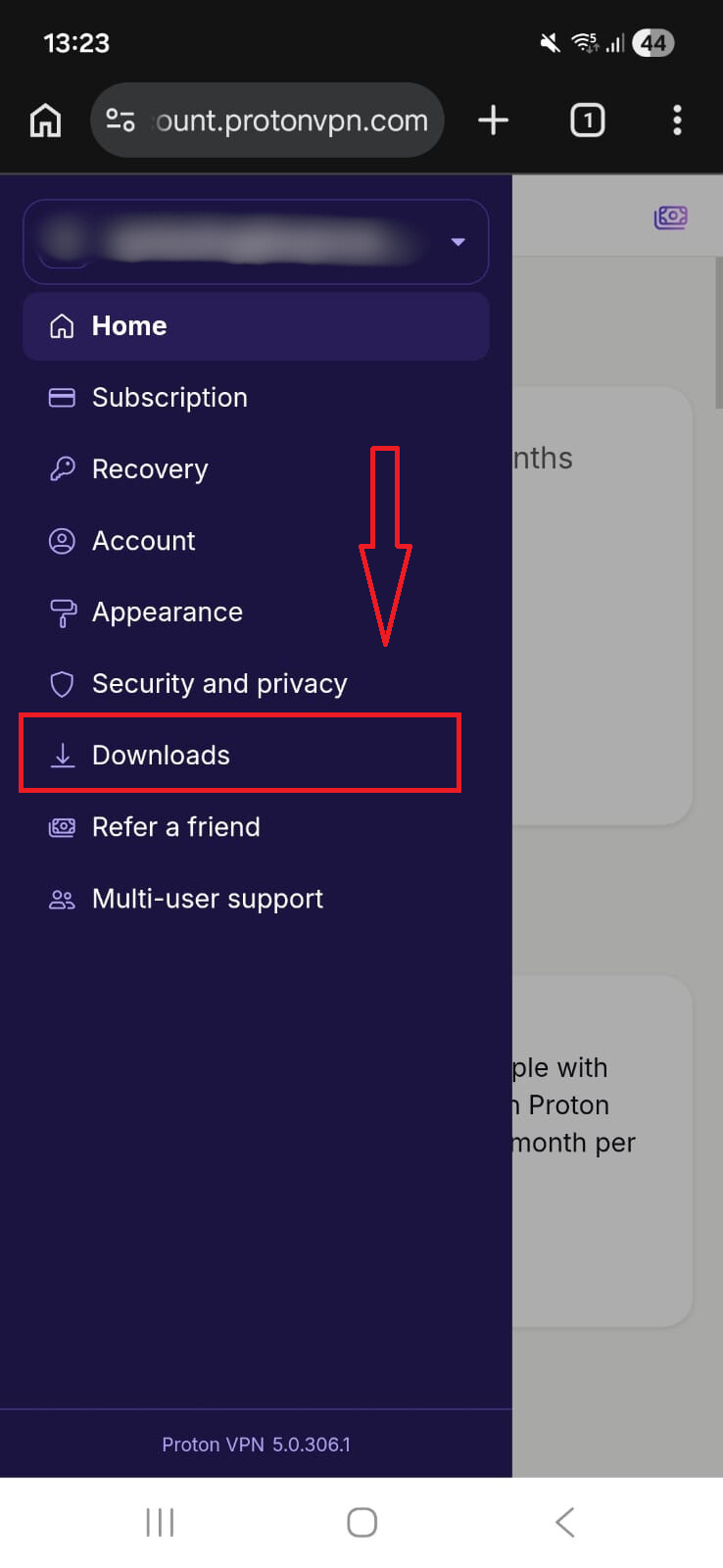Image resolution: width=723 pixels, height=1568 pixels.
Task: Open the Downloads page
Action: click(x=161, y=755)
